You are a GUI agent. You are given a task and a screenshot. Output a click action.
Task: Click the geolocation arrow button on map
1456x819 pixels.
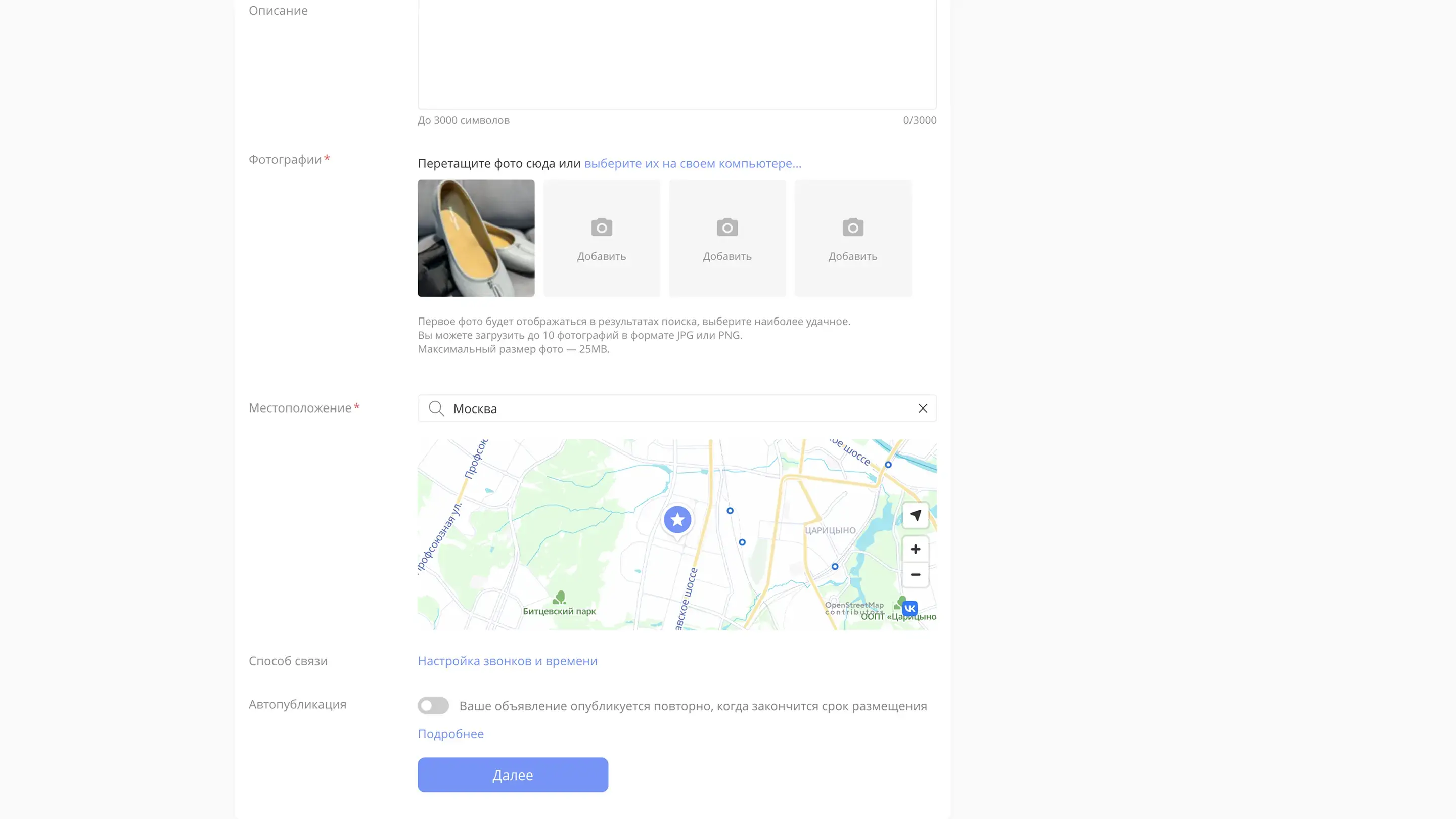[x=915, y=515]
